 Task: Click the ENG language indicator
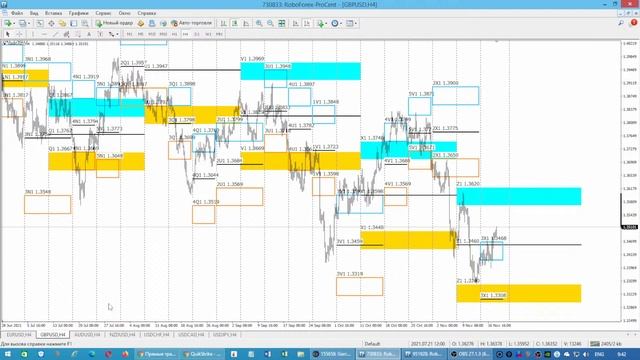pyautogui.click(x=599, y=354)
